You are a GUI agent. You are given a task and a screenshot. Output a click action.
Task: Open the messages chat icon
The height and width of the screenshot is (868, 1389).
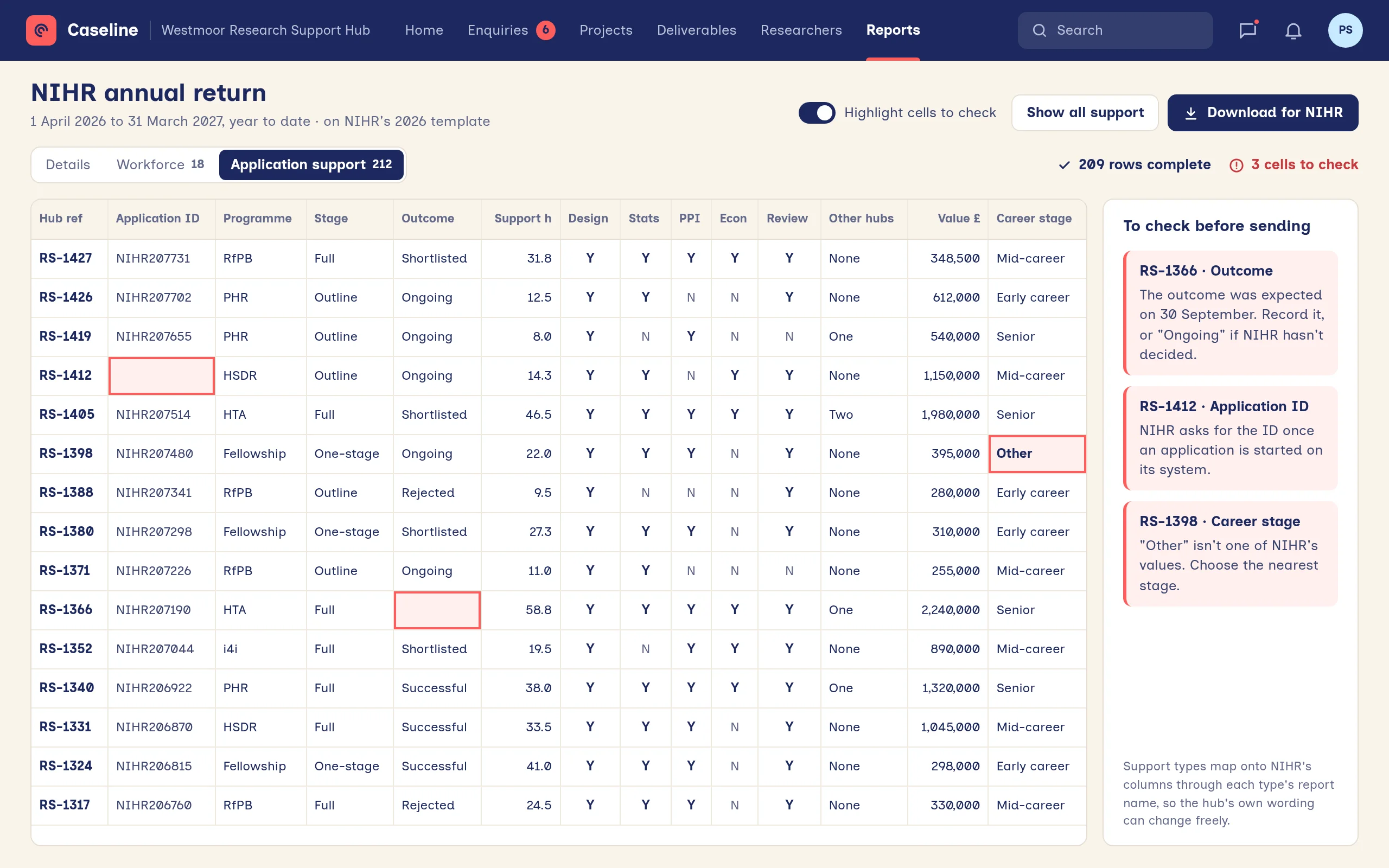(x=1247, y=30)
